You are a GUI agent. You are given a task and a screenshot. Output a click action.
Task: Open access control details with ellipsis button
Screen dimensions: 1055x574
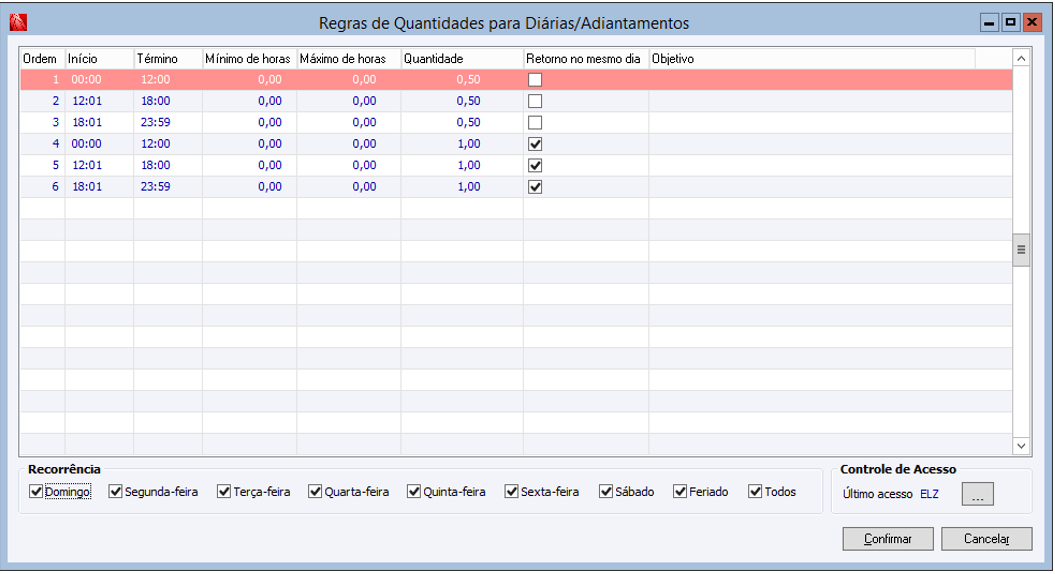pos(978,494)
